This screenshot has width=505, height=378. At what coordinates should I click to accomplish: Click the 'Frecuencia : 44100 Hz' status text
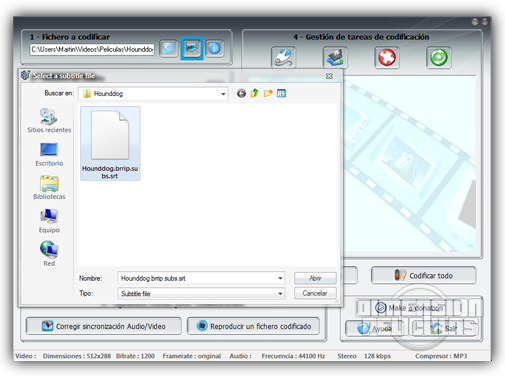293,356
